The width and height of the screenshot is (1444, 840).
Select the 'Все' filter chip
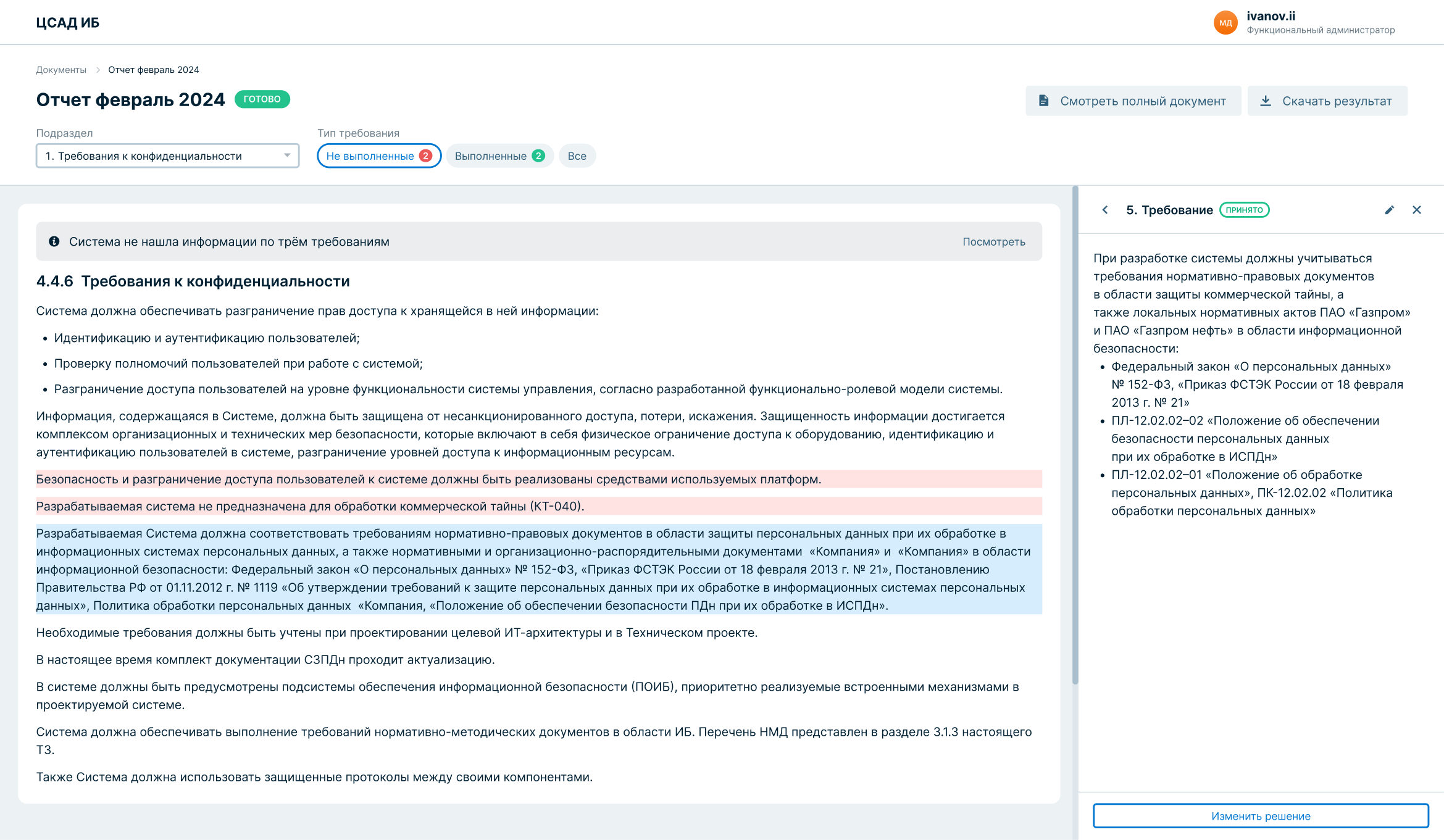pos(577,156)
